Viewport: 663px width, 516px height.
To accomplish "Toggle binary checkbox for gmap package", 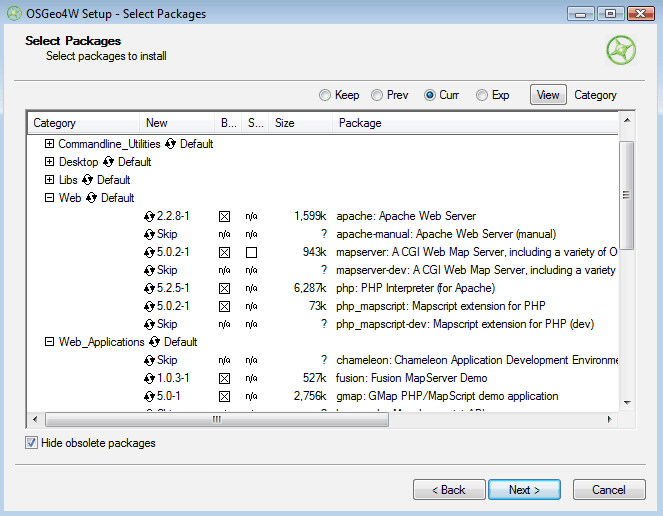I will point(225,396).
